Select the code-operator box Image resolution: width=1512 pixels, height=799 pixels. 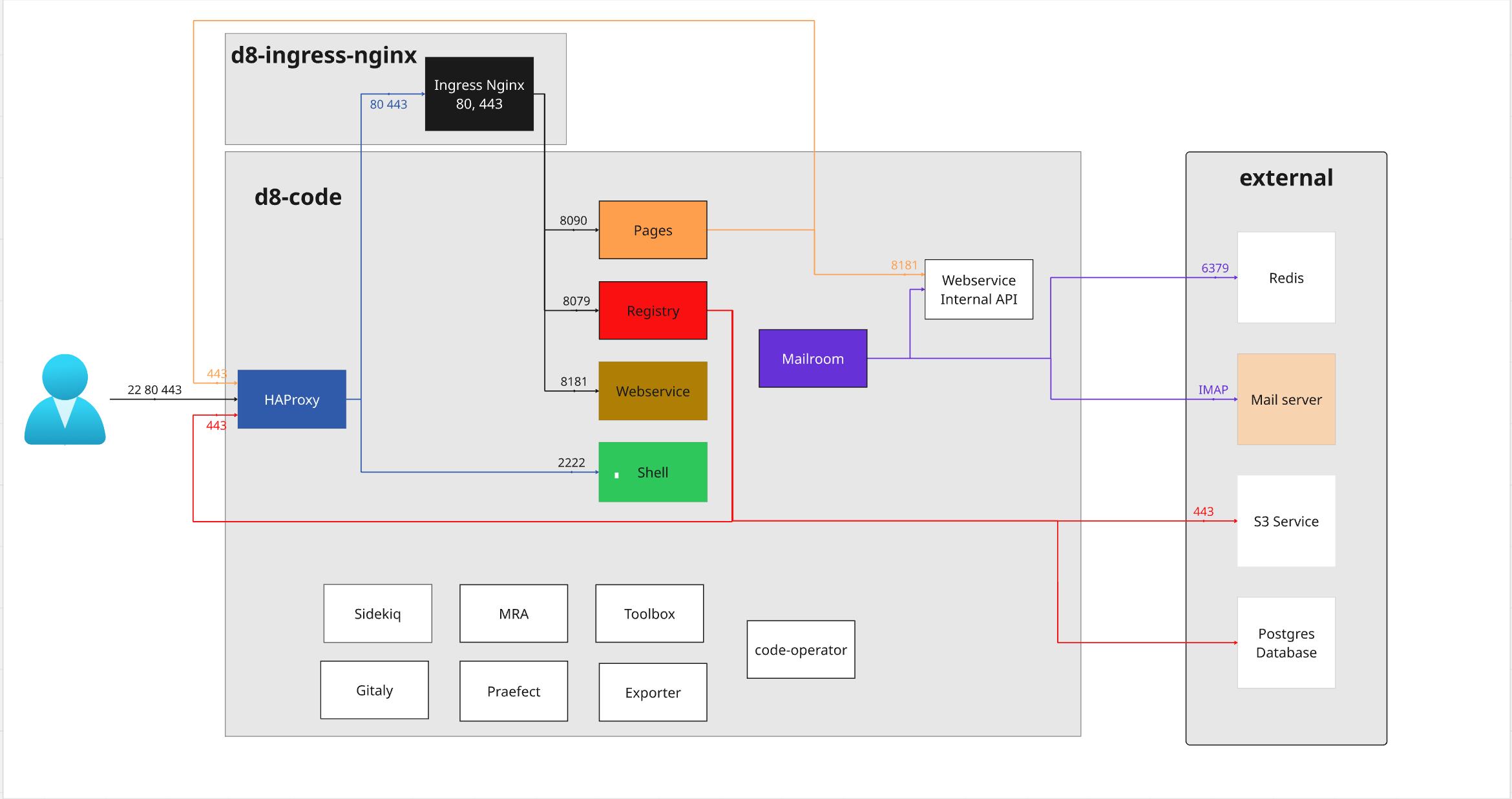(x=801, y=650)
